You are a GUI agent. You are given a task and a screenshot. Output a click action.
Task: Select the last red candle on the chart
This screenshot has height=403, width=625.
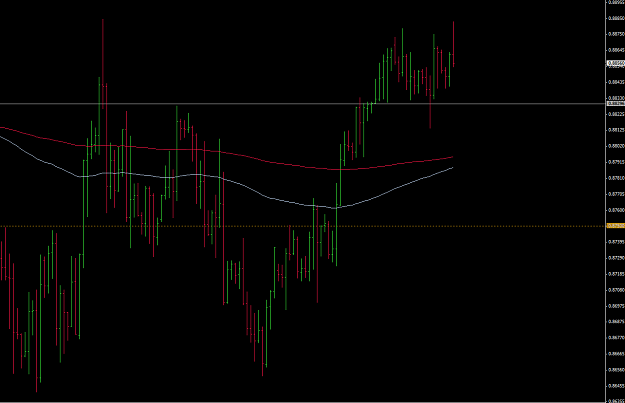(453, 44)
